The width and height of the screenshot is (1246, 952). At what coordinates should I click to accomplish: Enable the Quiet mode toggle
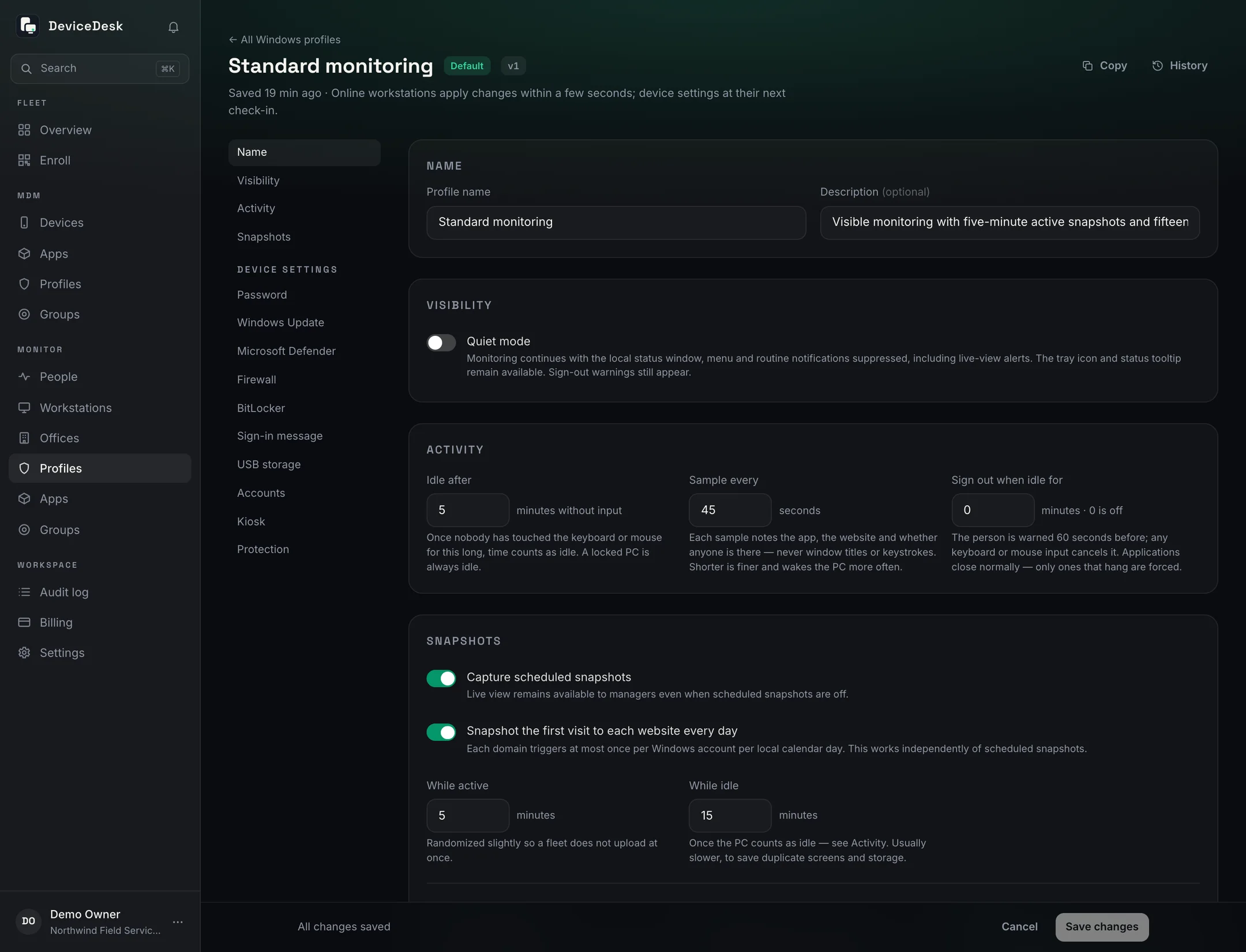coord(441,343)
